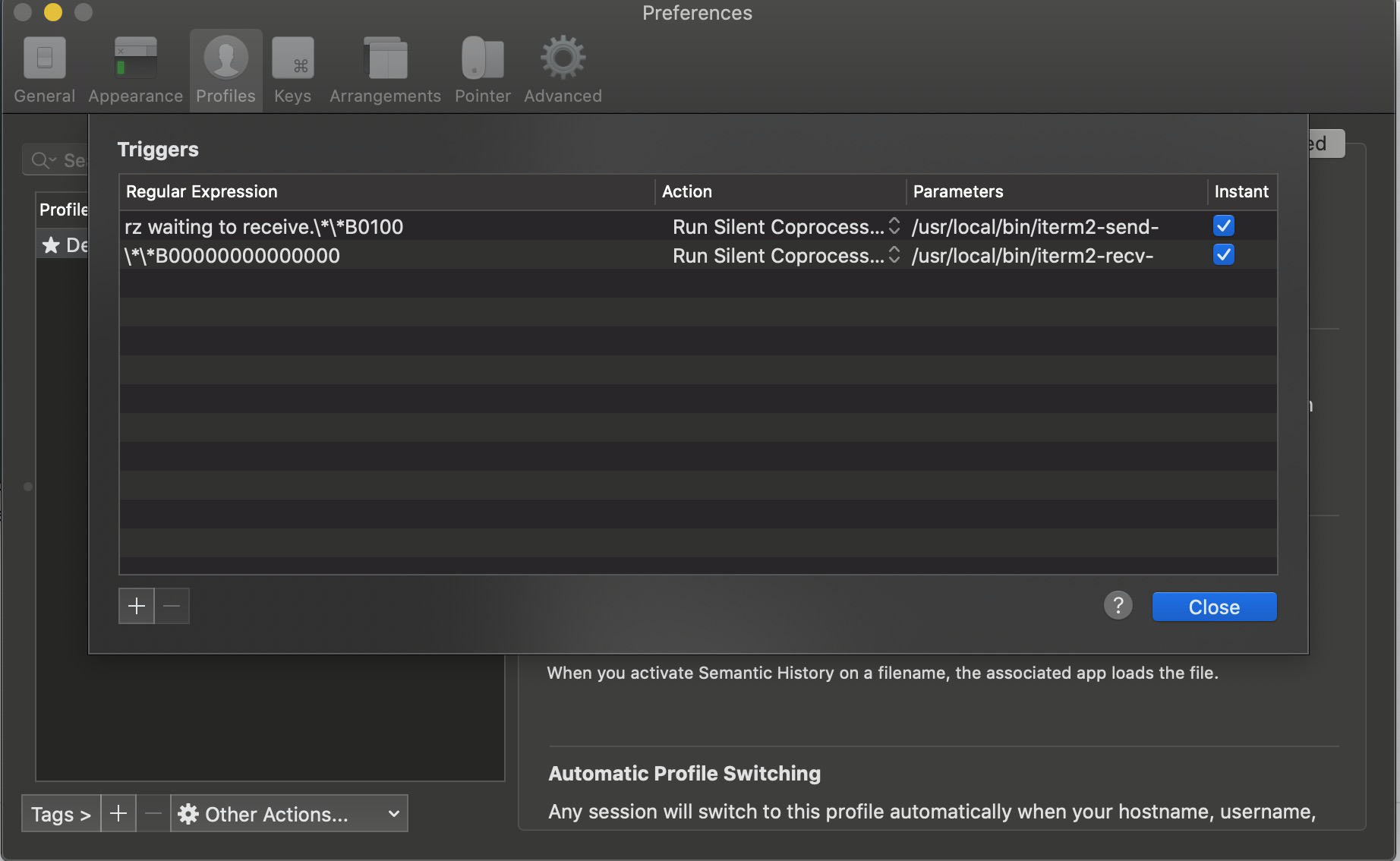Close the Triggers dialog
The width and height of the screenshot is (1400, 861).
[1213, 607]
